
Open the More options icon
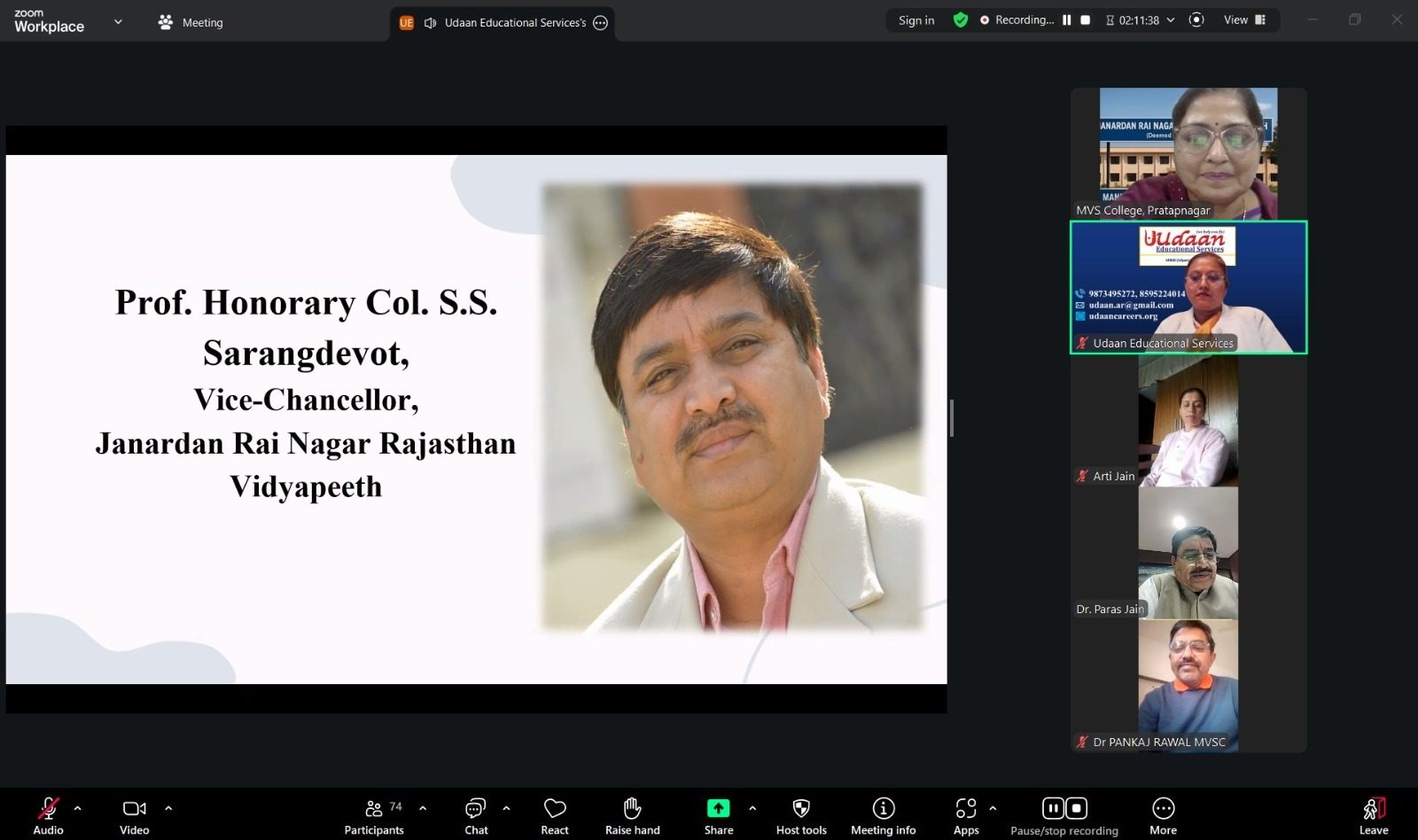point(1163,809)
